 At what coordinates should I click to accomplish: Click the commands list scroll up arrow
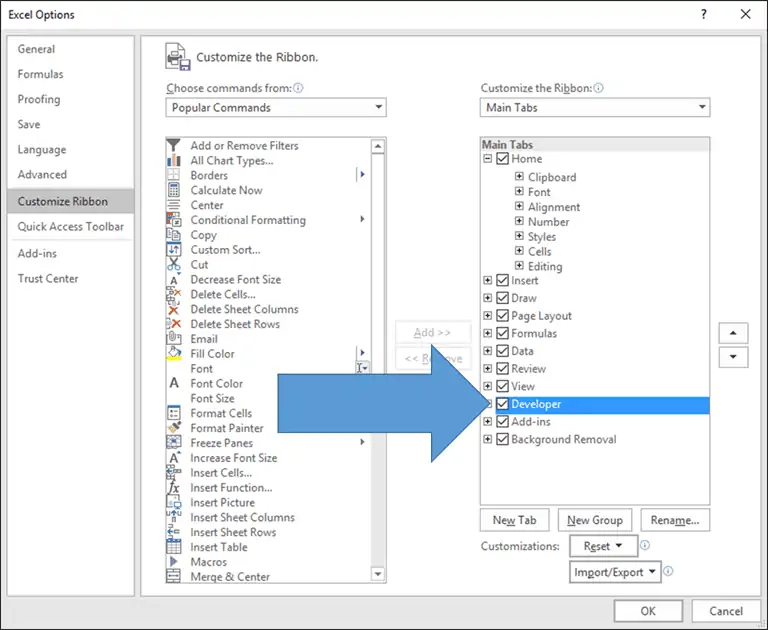pyautogui.click(x=378, y=146)
